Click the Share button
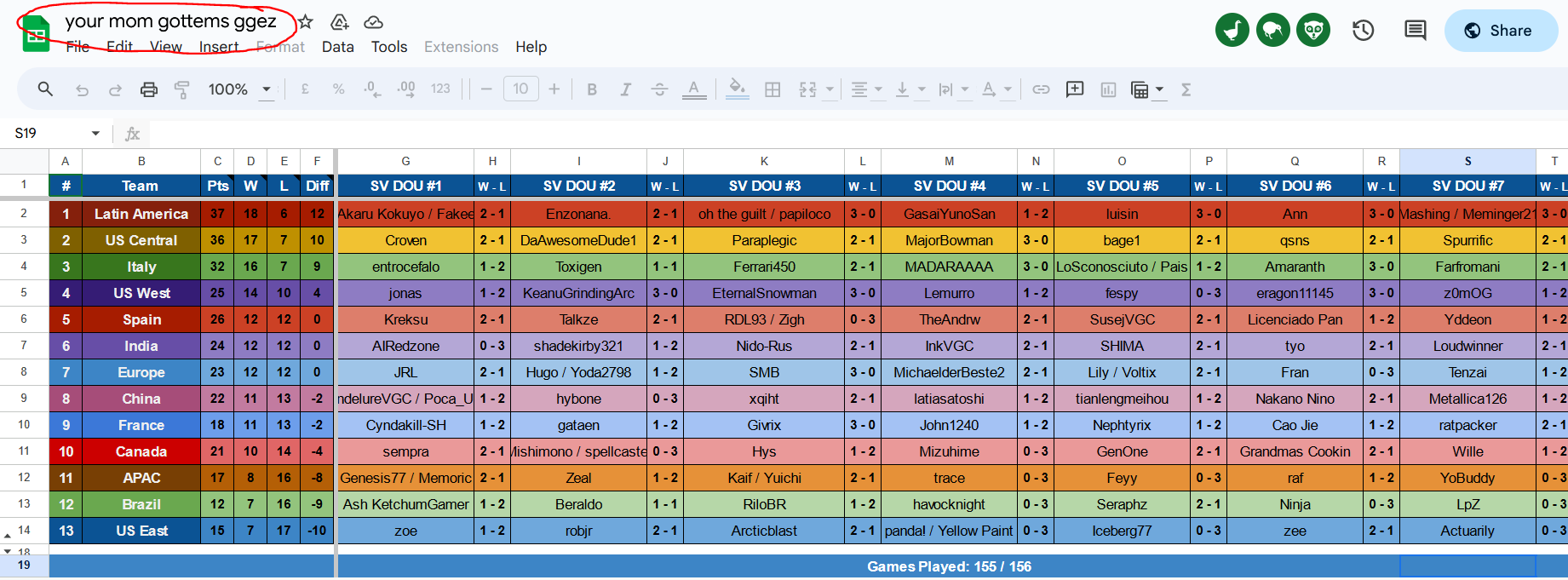Viewport: 1568px width, 580px height. click(1500, 31)
